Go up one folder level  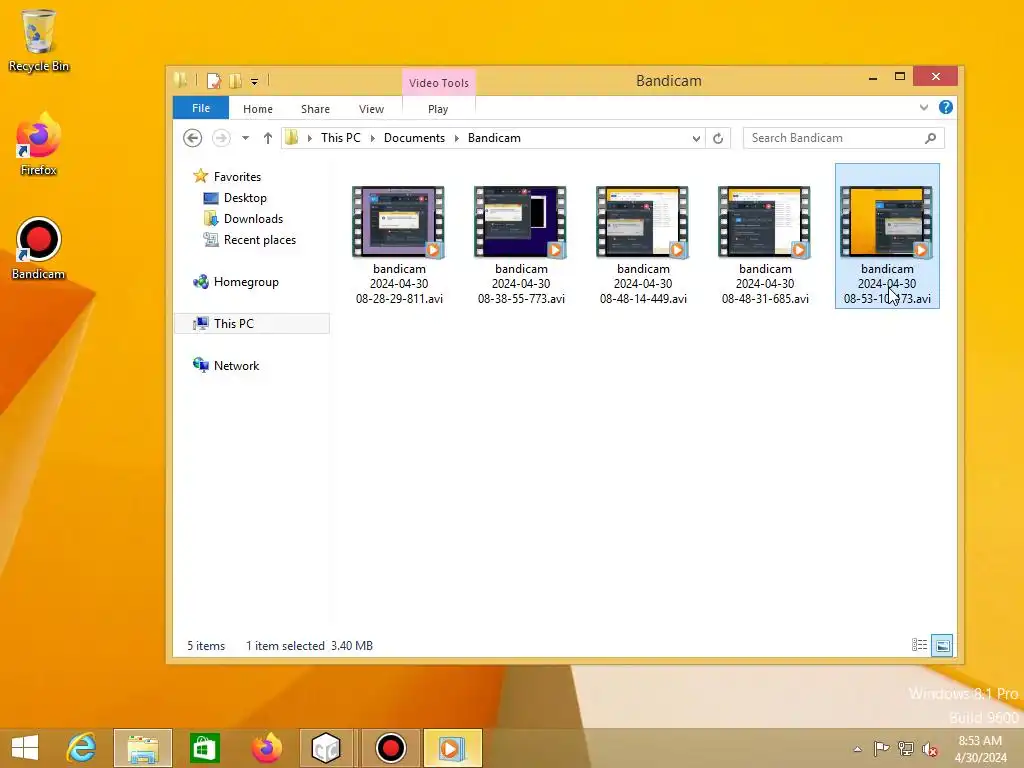pyautogui.click(x=268, y=138)
